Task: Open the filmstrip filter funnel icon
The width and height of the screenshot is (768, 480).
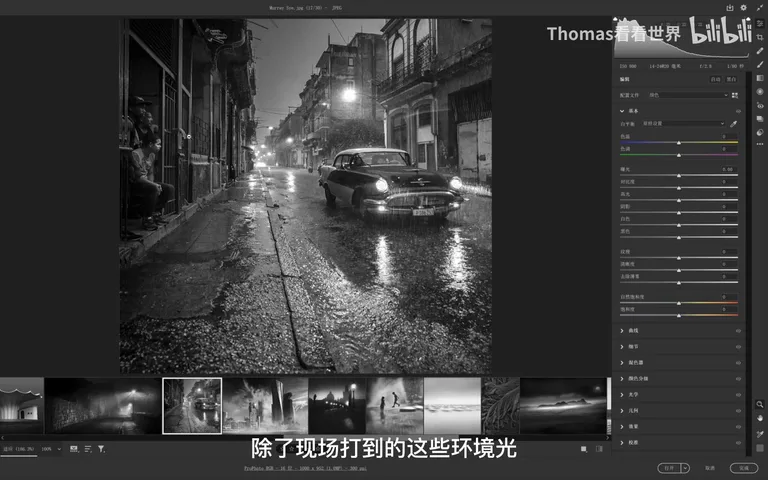Action: 101,449
